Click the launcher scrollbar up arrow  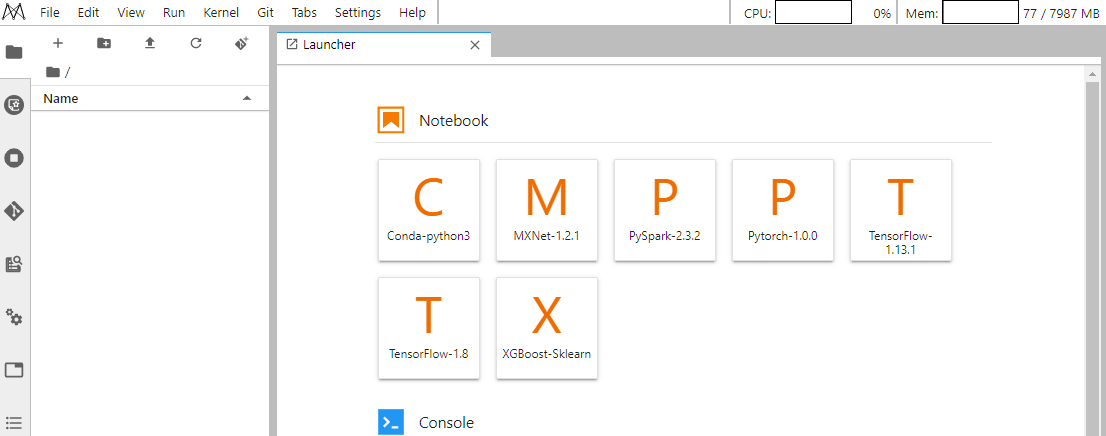(x=1092, y=74)
